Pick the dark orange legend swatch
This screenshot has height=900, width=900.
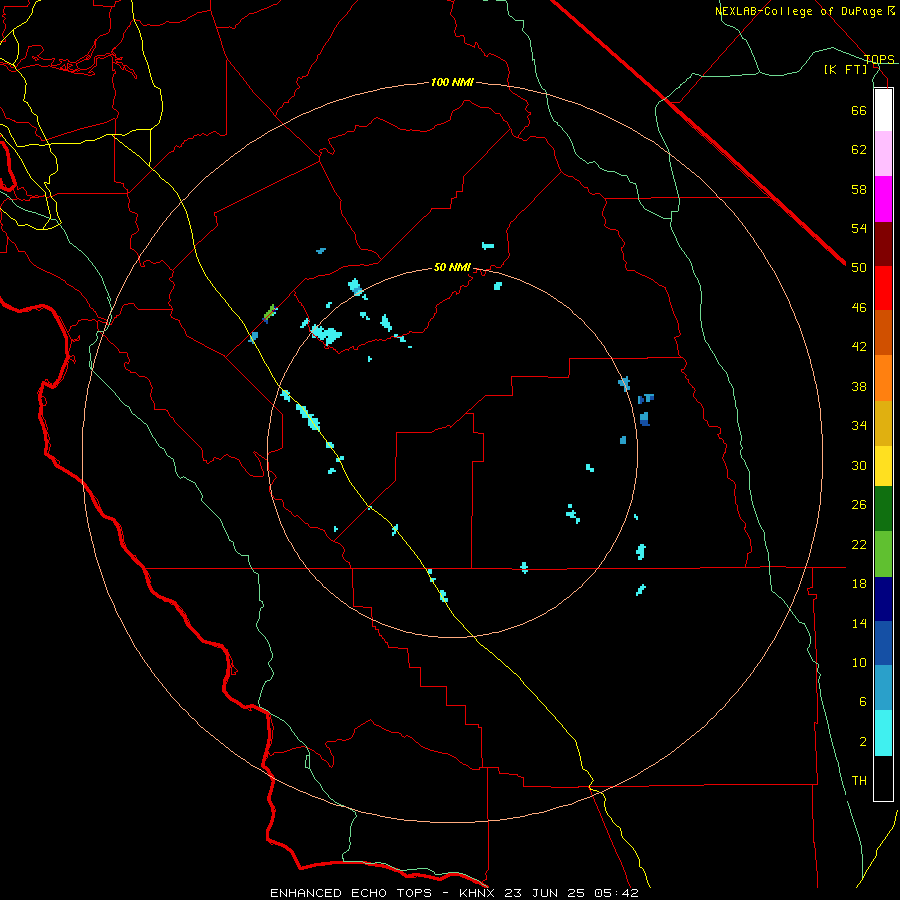pos(883,332)
